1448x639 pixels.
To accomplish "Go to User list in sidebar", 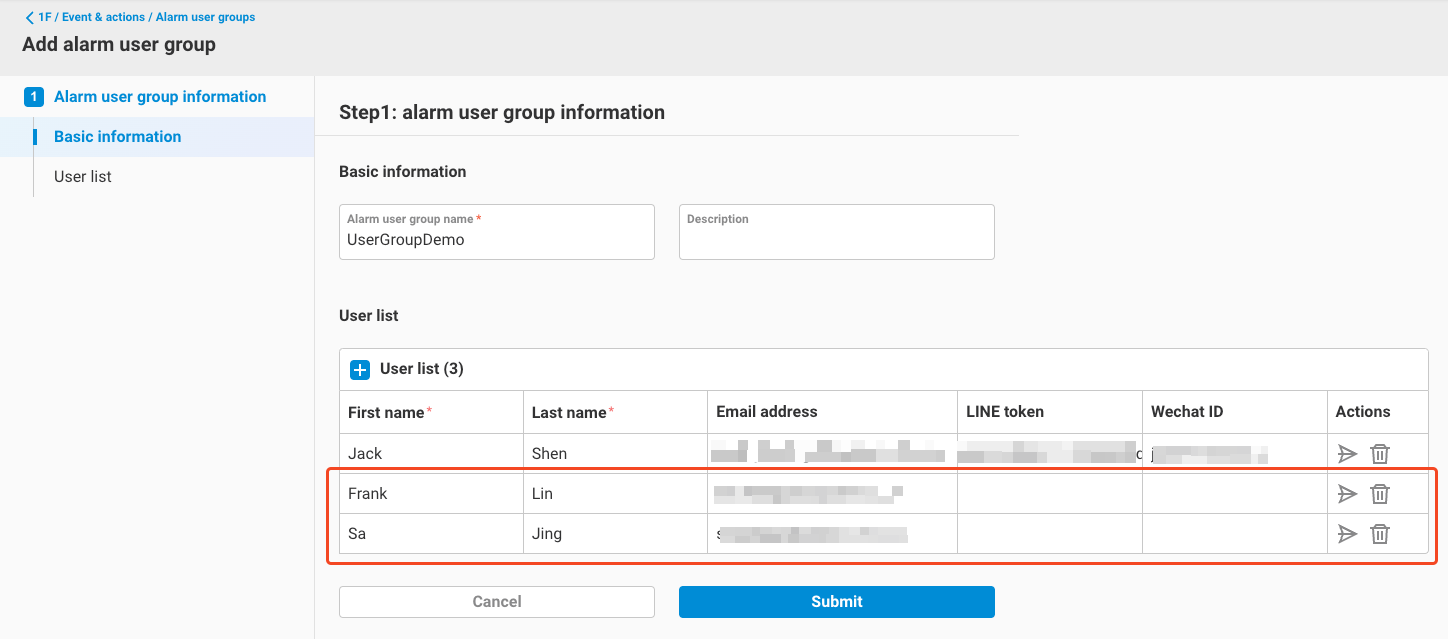I will [83, 177].
